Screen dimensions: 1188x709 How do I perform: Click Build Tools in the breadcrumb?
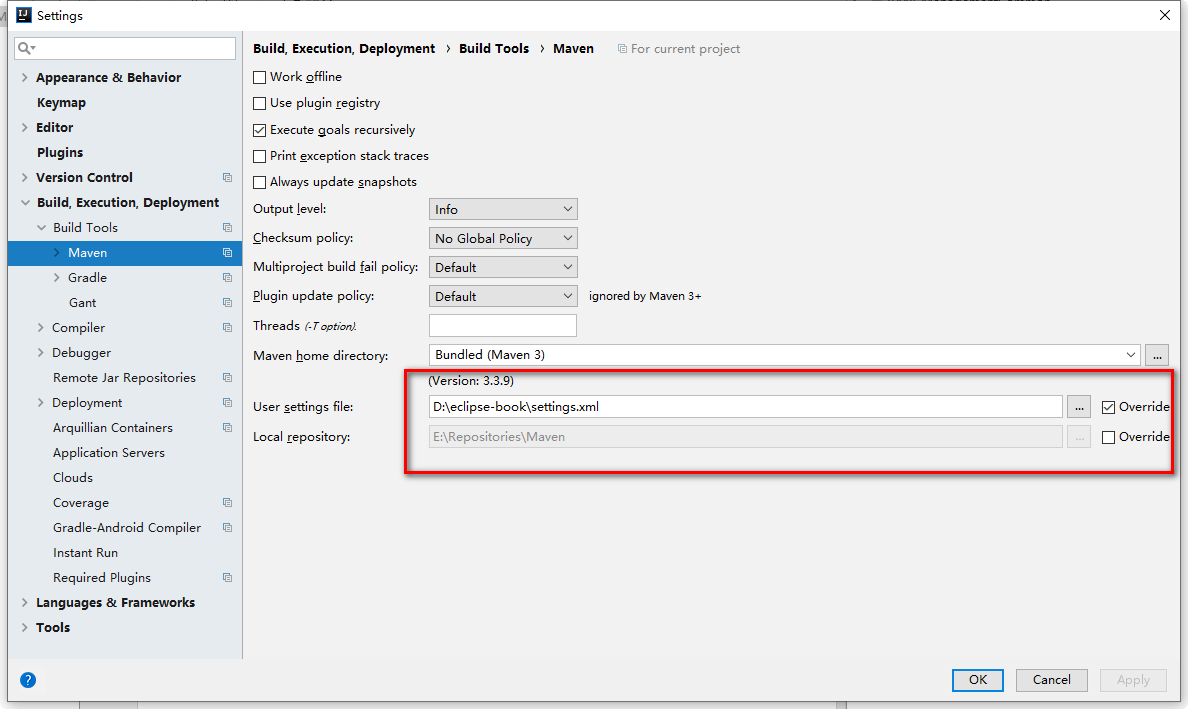pos(494,48)
